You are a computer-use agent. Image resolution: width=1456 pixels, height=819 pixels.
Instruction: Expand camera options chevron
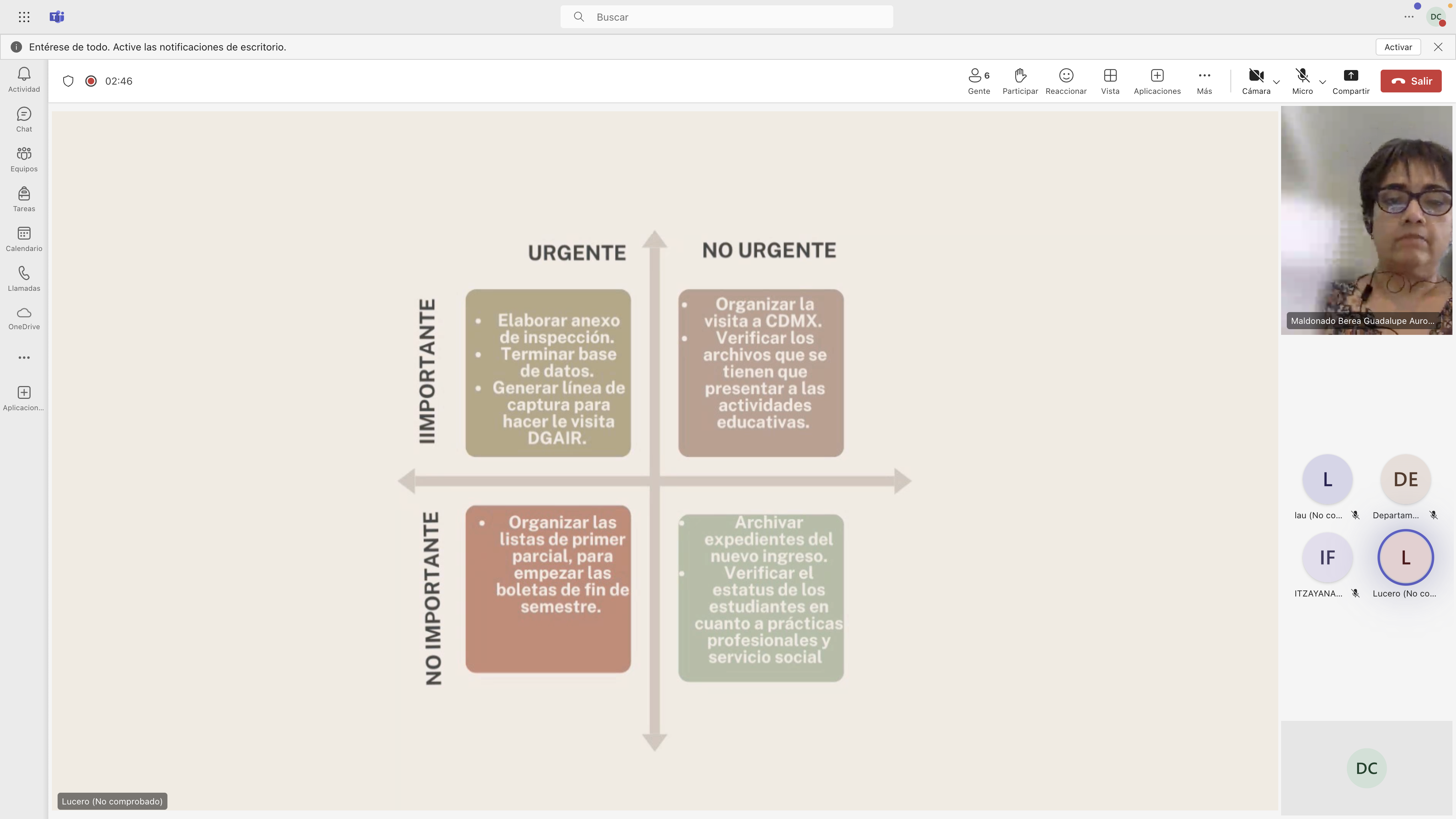[x=1276, y=82]
